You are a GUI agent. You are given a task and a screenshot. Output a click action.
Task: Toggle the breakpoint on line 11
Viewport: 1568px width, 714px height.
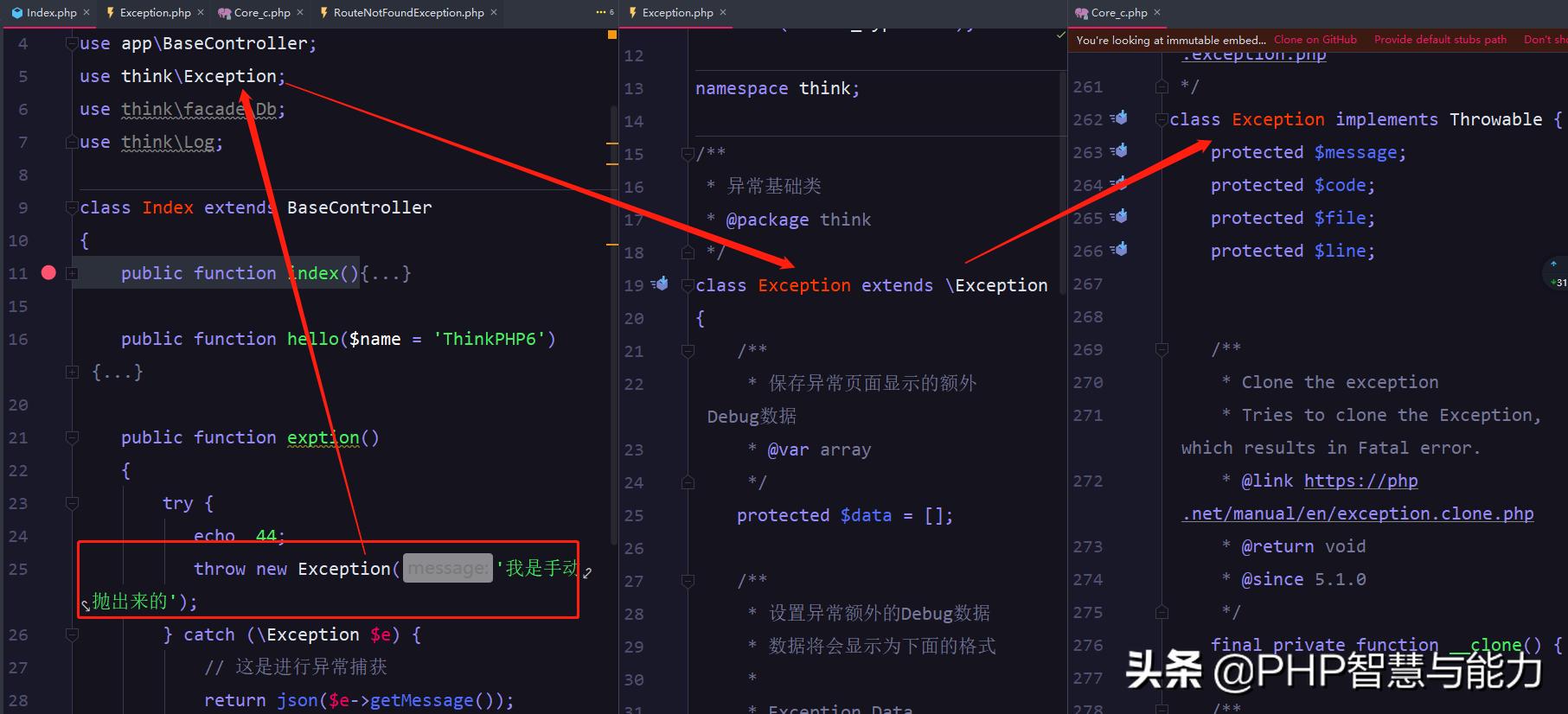pos(48,273)
